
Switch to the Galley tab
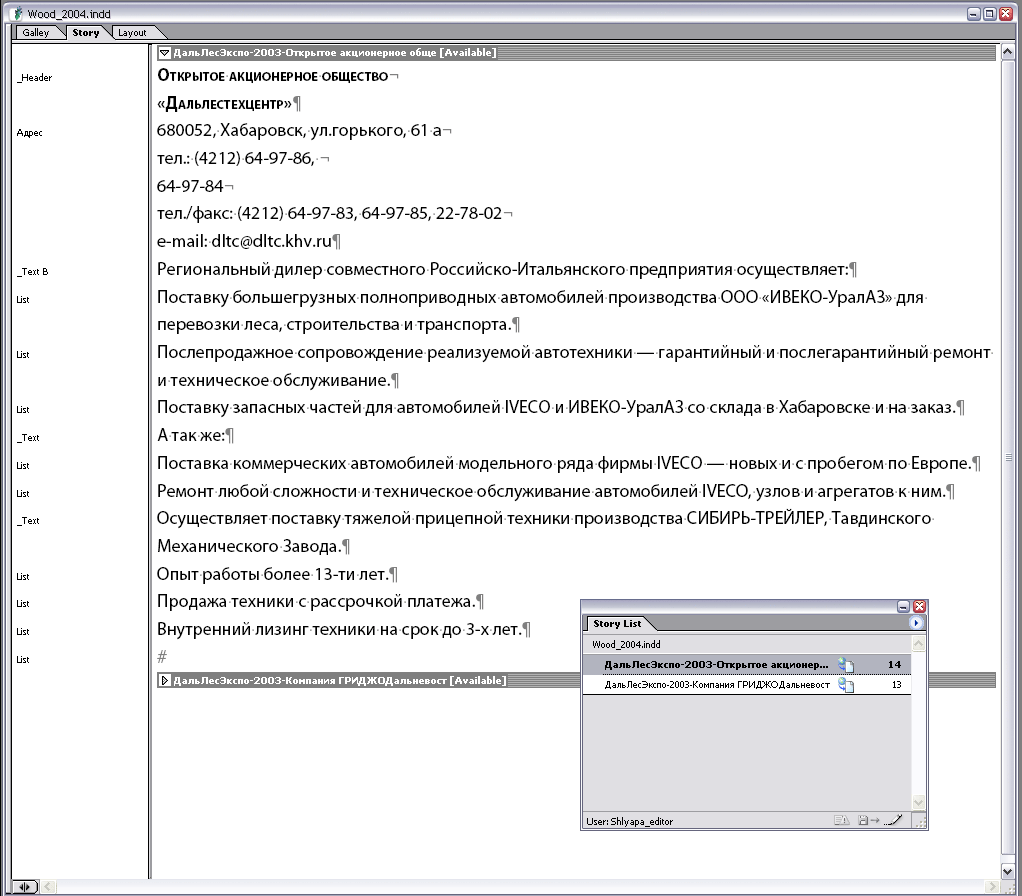tap(36, 33)
